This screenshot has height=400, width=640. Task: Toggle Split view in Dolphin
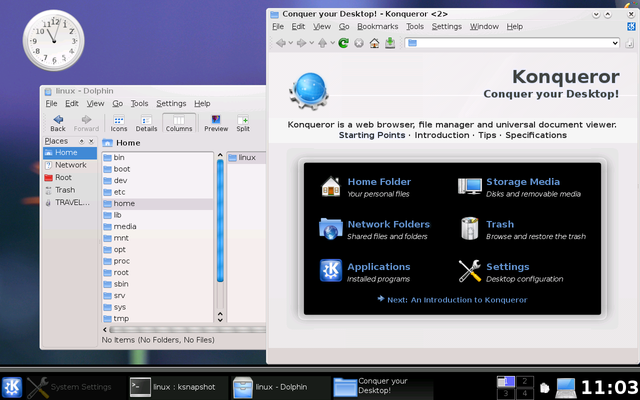click(243, 123)
